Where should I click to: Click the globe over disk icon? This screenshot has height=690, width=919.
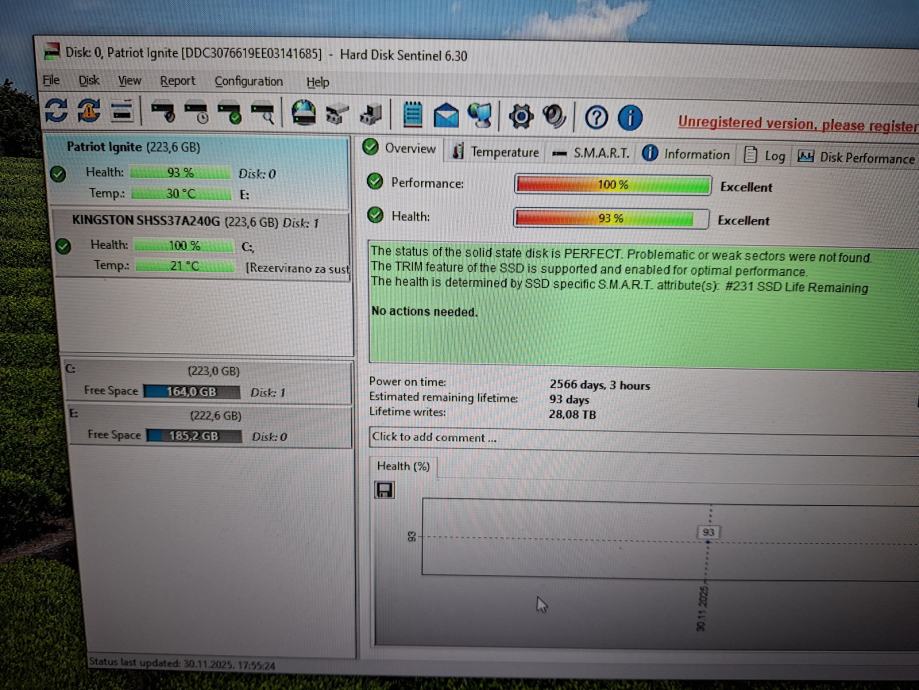point(304,113)
